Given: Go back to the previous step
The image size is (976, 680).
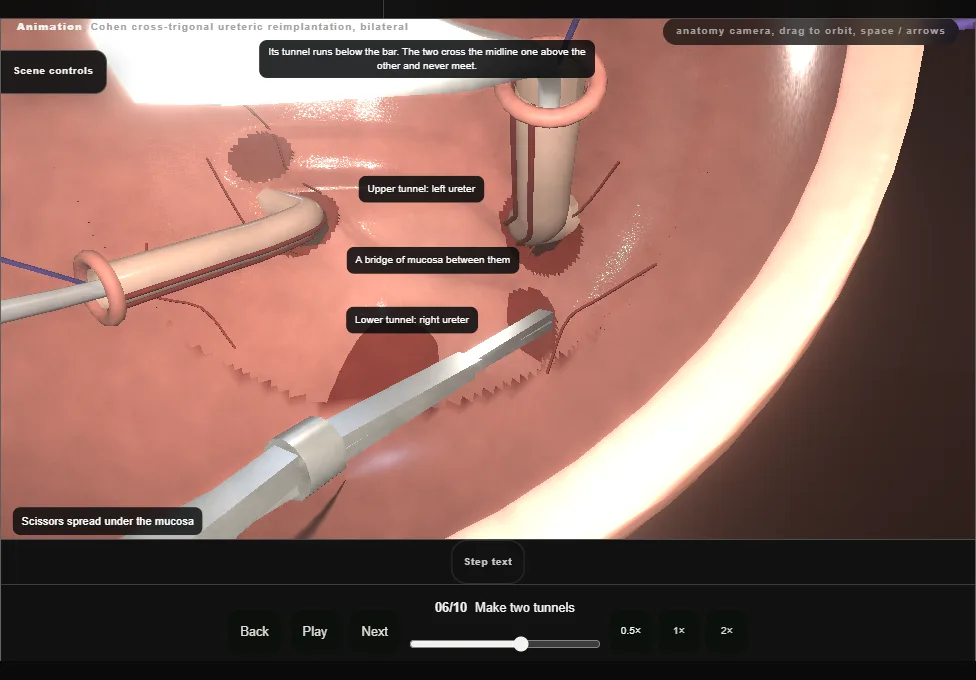Looking at the screenshot, I should (x=255, y=631).
